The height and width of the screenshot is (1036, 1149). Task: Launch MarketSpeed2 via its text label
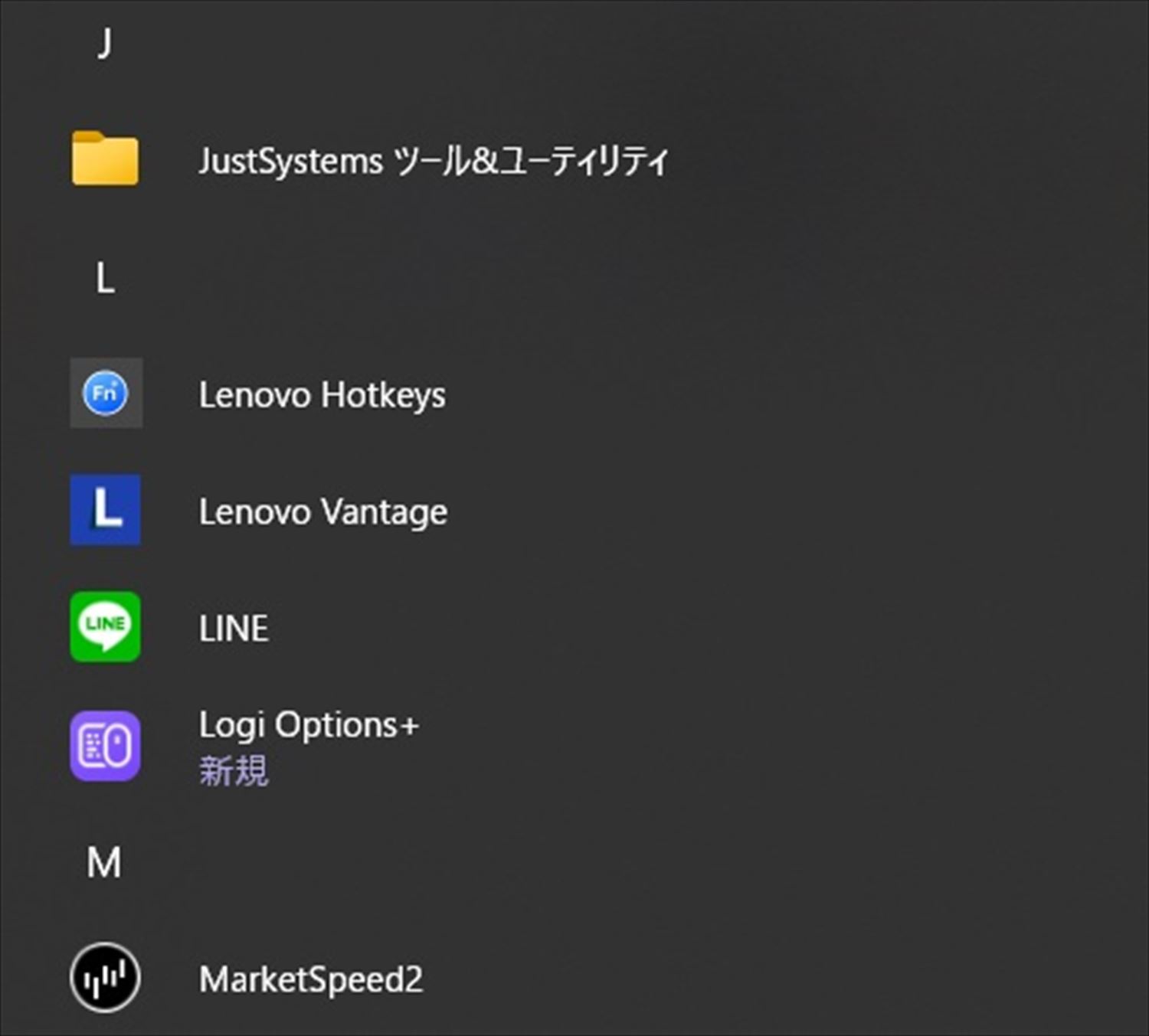tap(310, 979)
